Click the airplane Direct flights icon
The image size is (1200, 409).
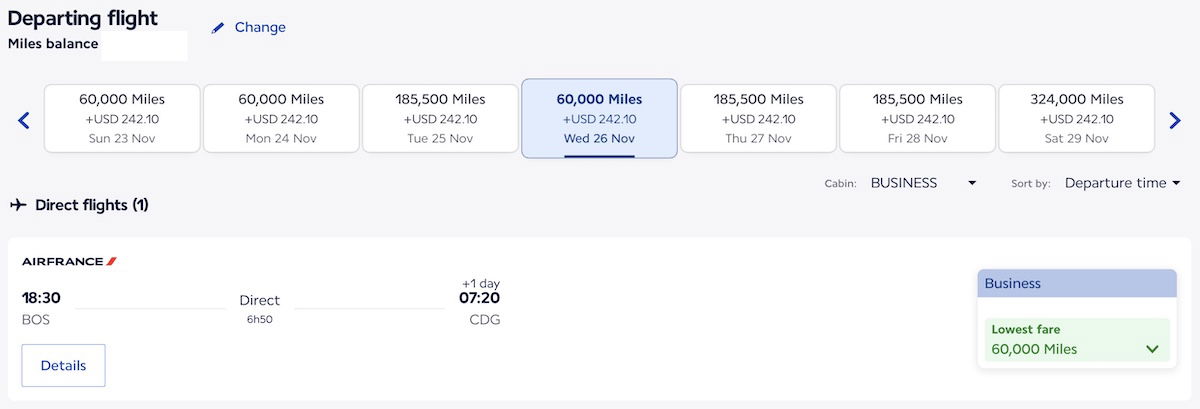point(18,205)
